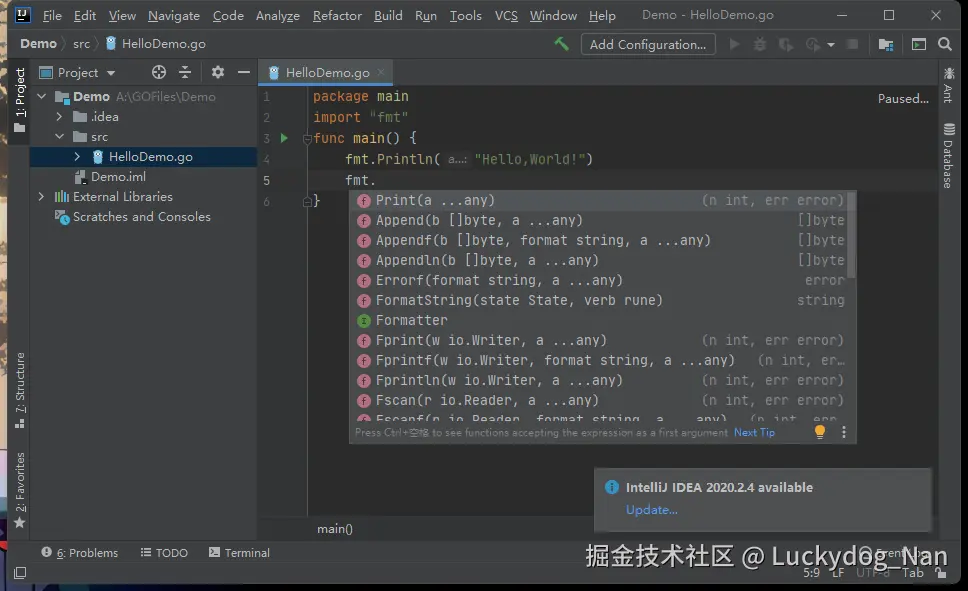Screen dimensions: 968x591
Task: Click line 5 after fmt. in editor
Action: (377, 180)
